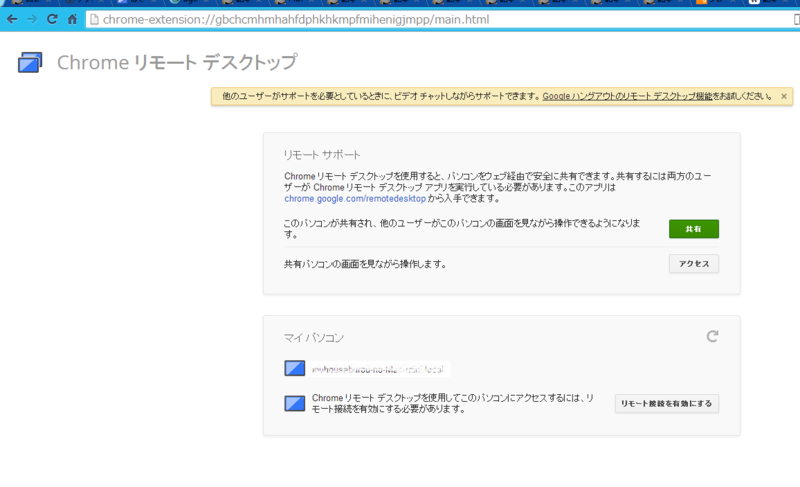The image size is (800, 487).
Task: Click the アクセス button
Action: click(694, 264)
